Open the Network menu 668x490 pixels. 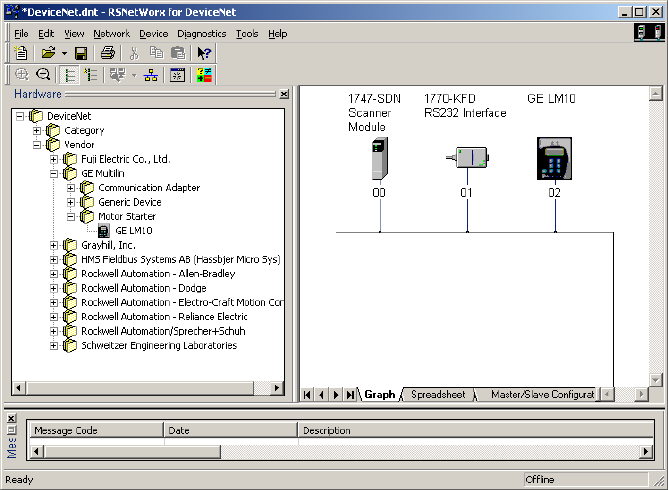(x=111, y=33)
